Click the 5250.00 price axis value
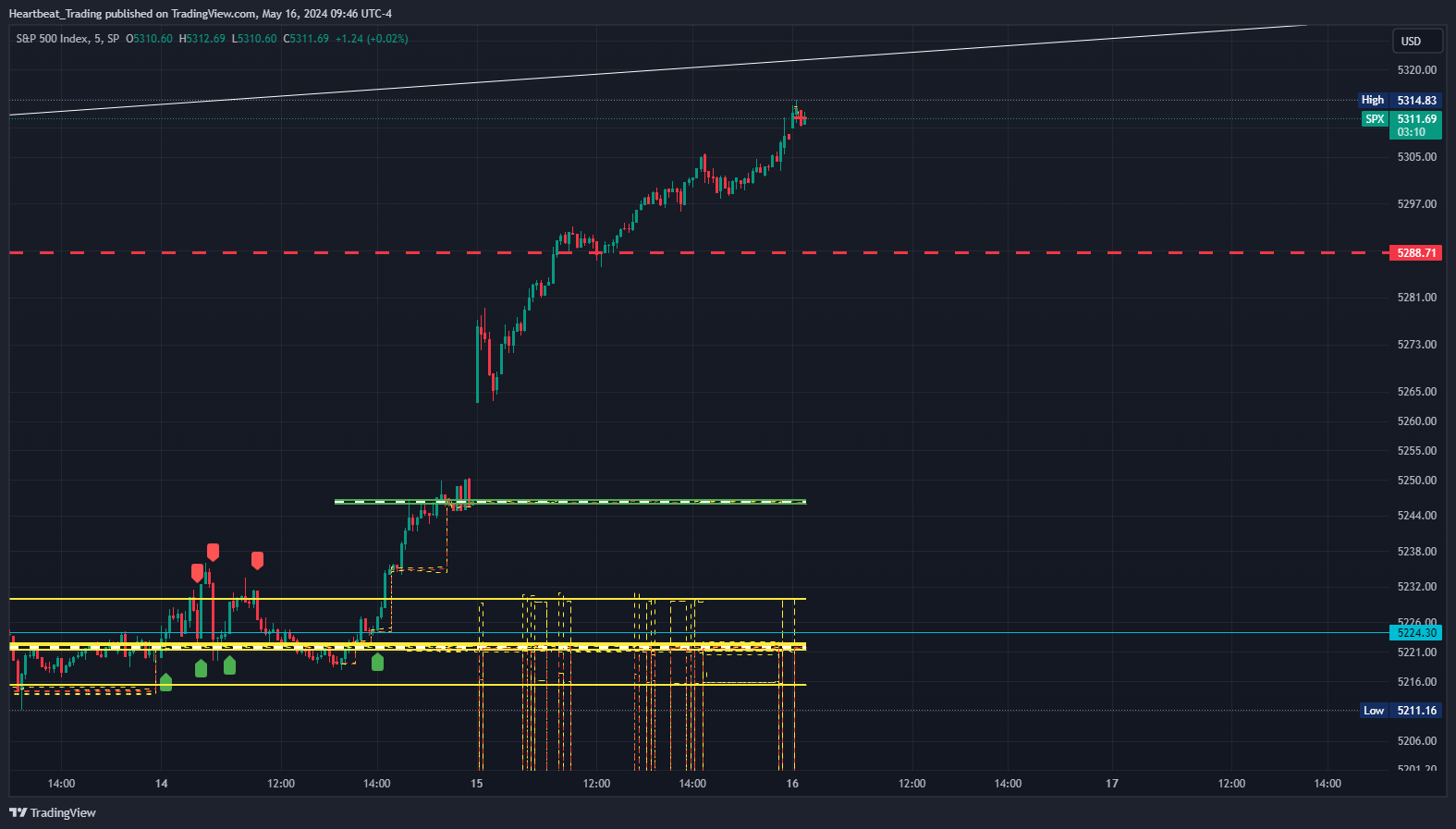 pyautogui.click(x=1416, y=481)
